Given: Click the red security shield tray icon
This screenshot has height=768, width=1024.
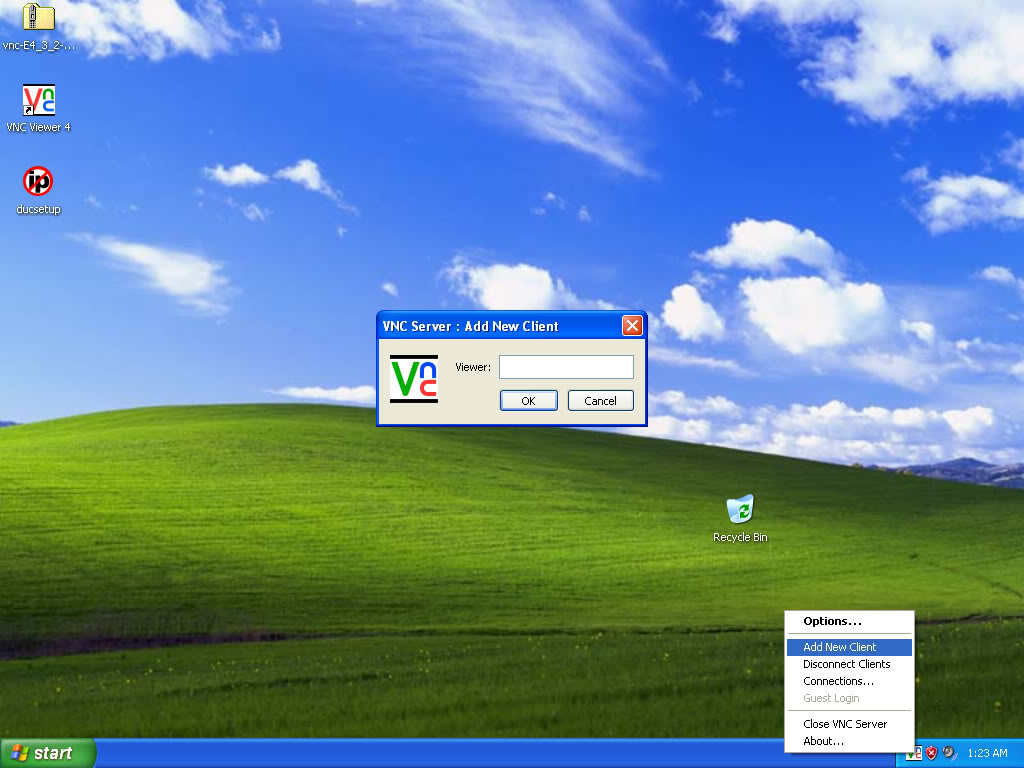Looking at the screenshot, I should [931, 753].
